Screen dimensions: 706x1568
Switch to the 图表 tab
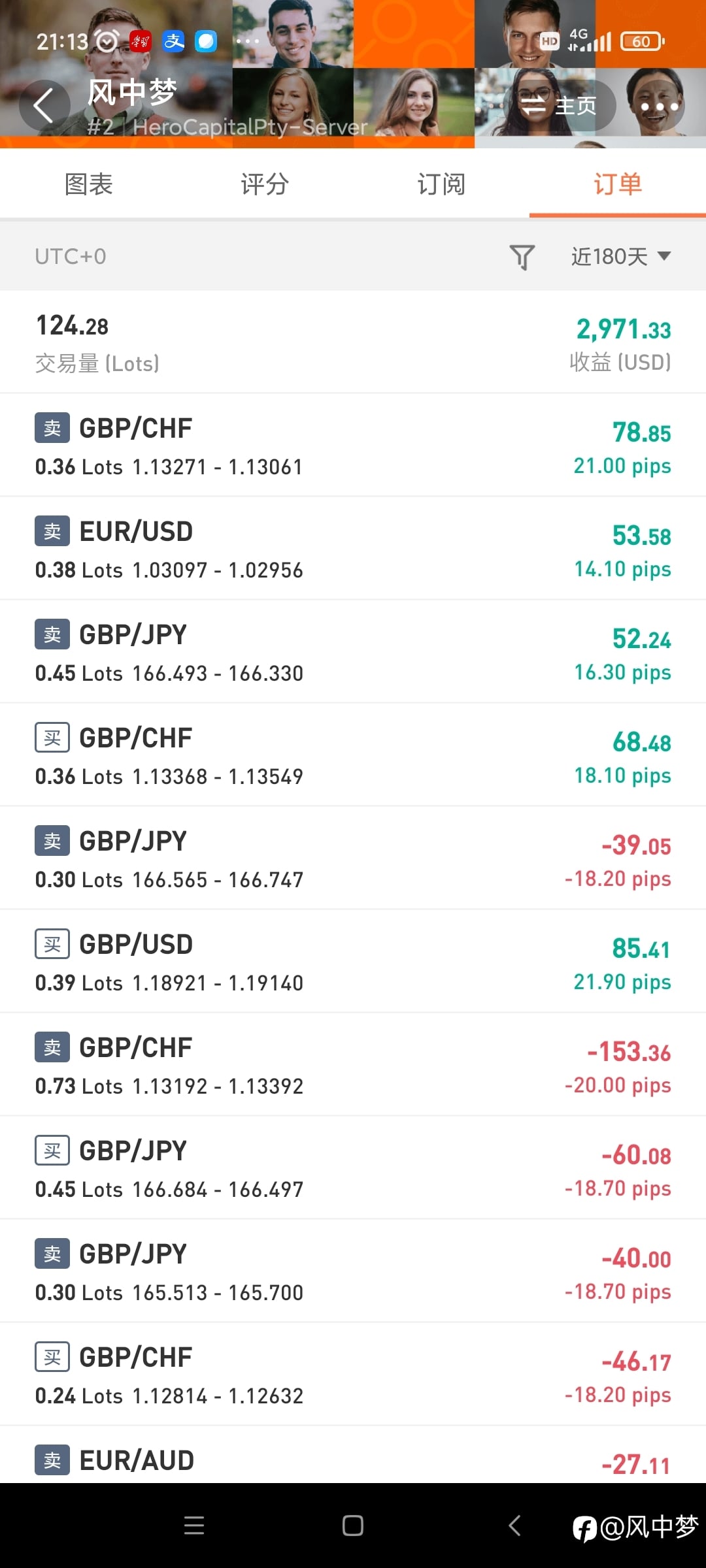89,184
